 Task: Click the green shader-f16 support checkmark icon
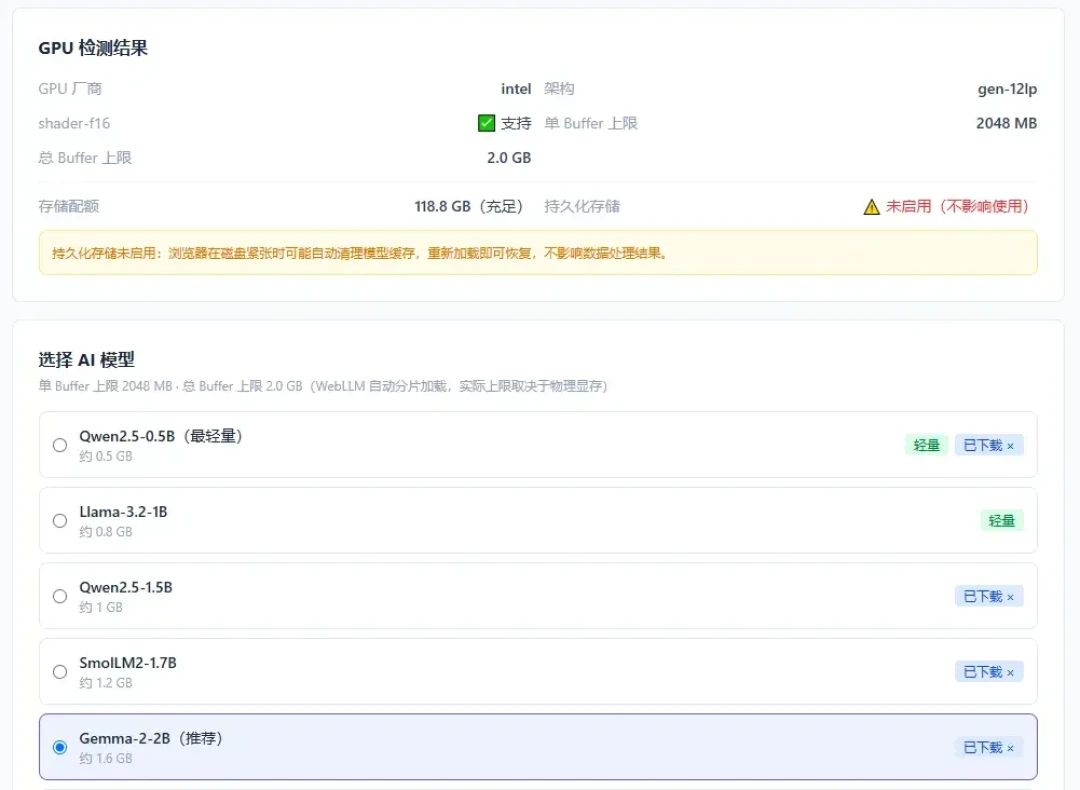[x=486, y=123]
